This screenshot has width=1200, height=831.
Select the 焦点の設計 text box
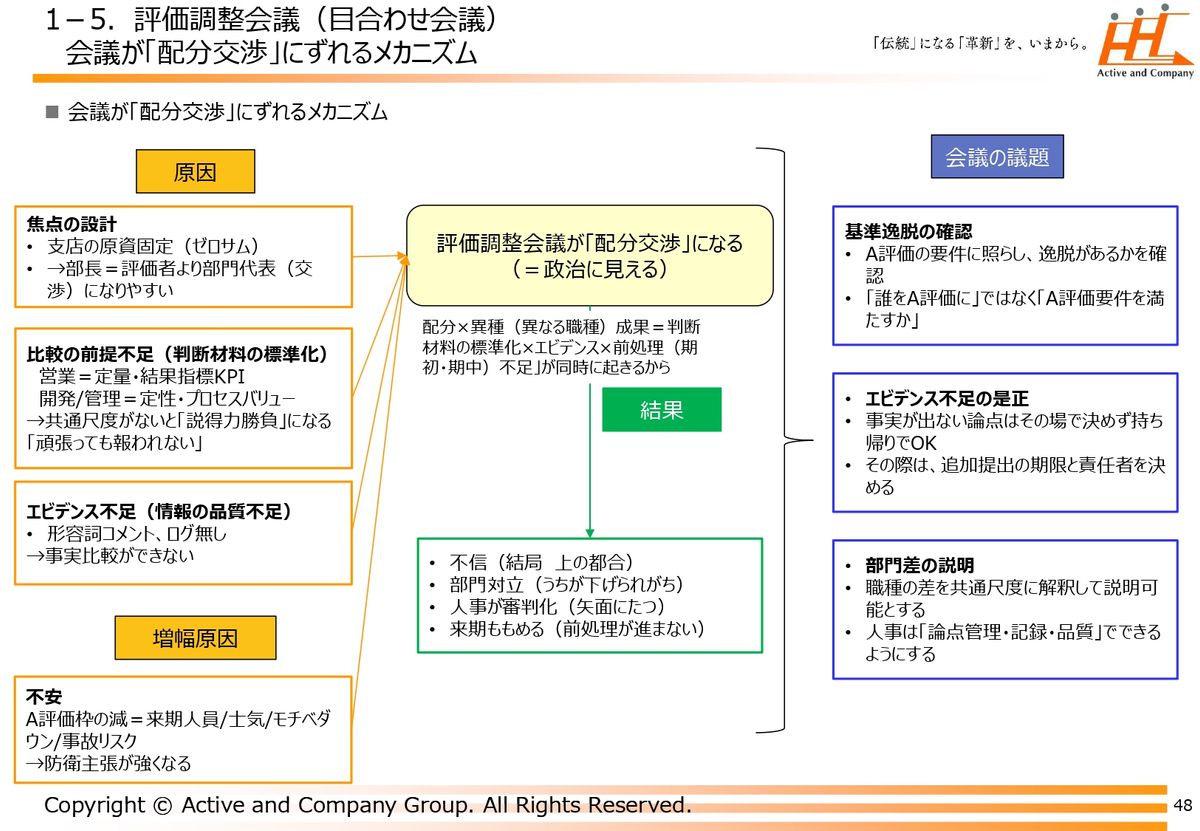point(184,257)
